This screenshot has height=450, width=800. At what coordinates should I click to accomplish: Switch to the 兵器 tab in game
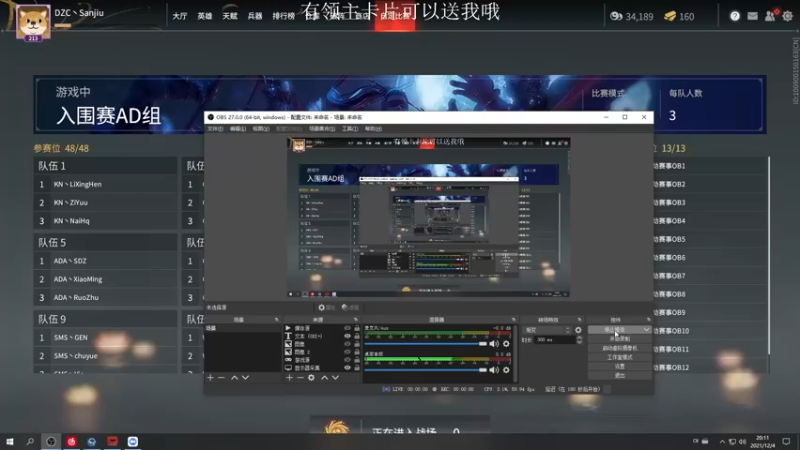click(x=255, y=16)
